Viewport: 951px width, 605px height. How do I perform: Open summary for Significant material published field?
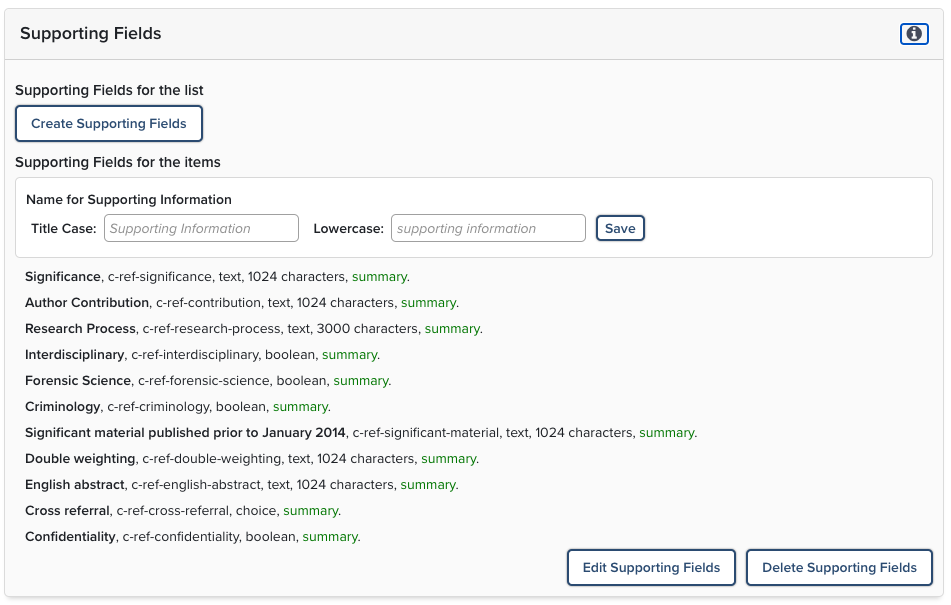pos(666,433)
